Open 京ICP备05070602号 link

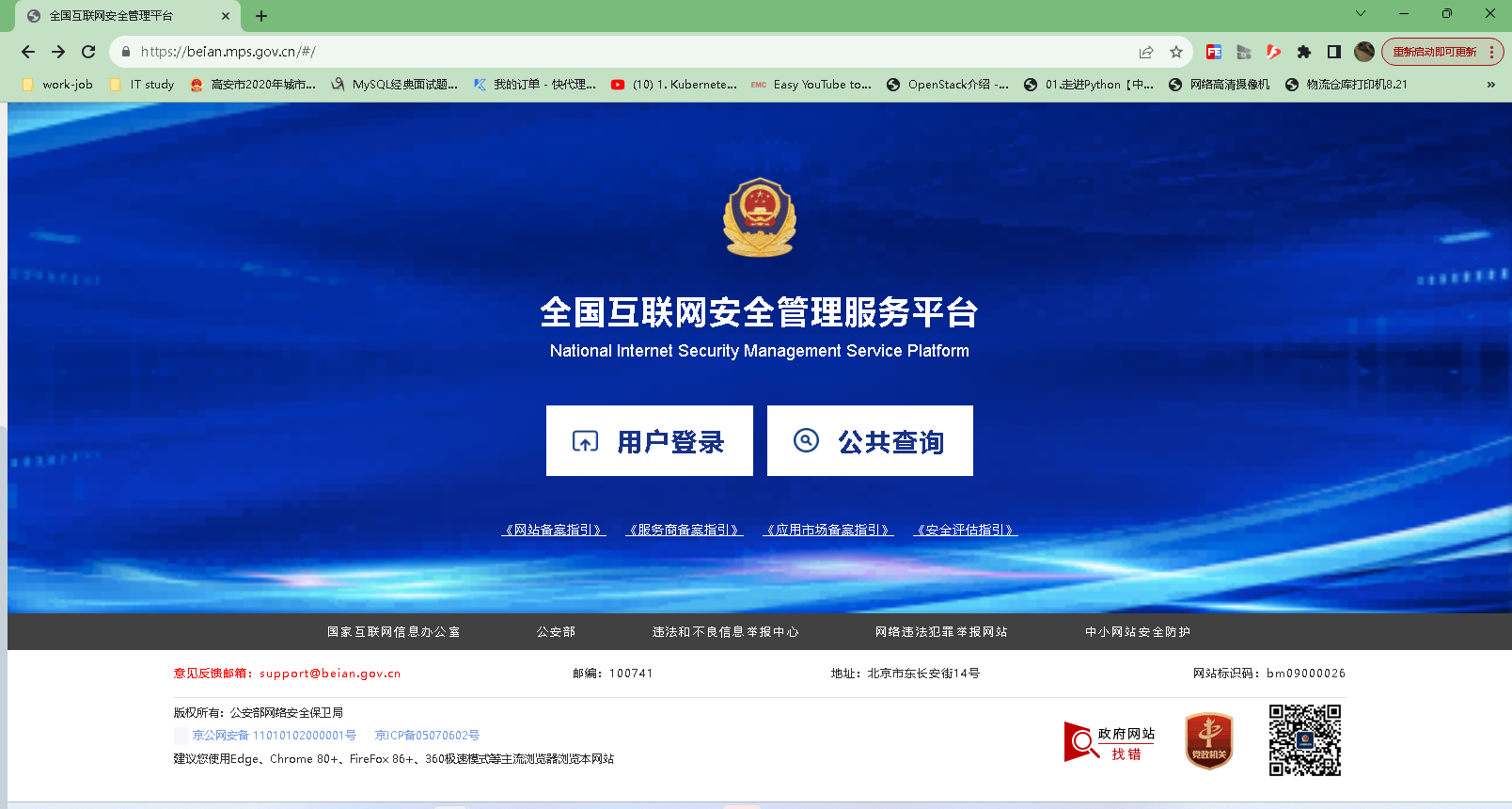click(427, 736)
